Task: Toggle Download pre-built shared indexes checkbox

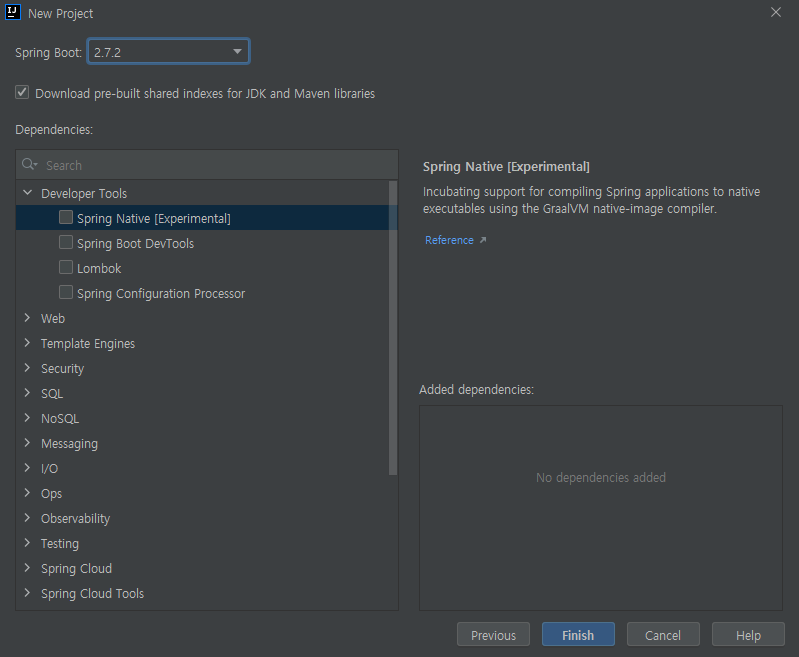Action: click(x=22, y=93)
